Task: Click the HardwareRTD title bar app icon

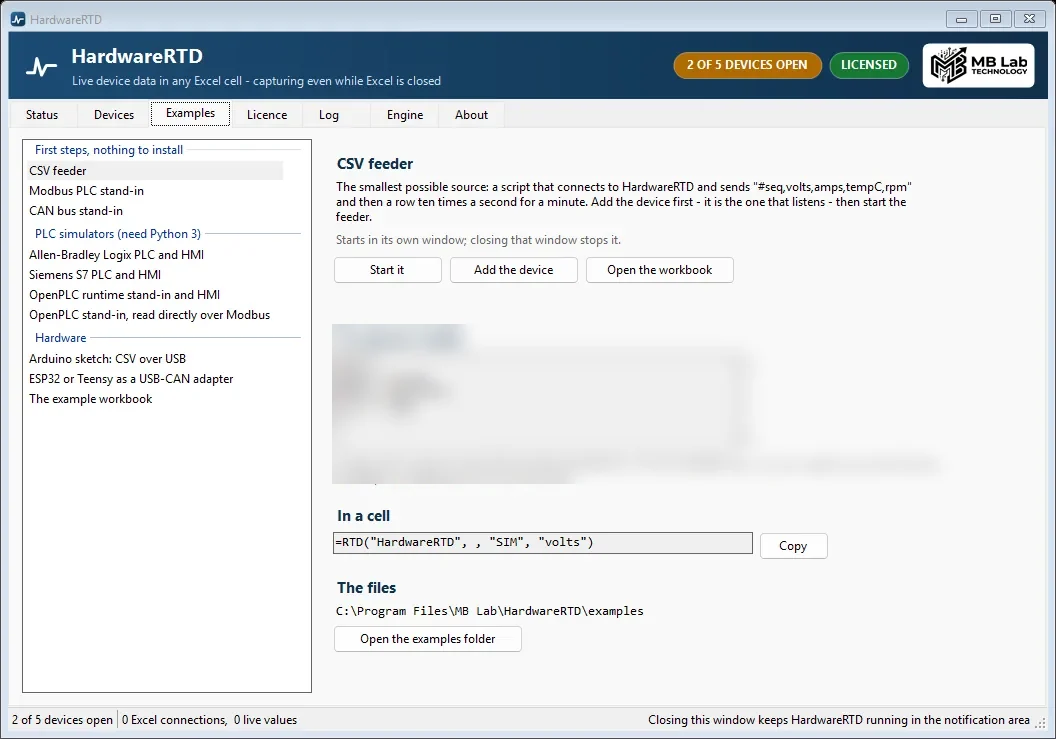Action: [18, 20]
